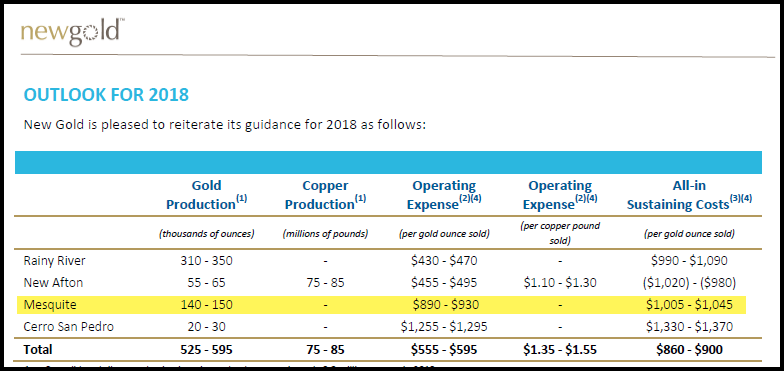This screenshot has width=784, height=371.
Task: Click Rainy River gold production 310 - 350
Action: [206, 261]
